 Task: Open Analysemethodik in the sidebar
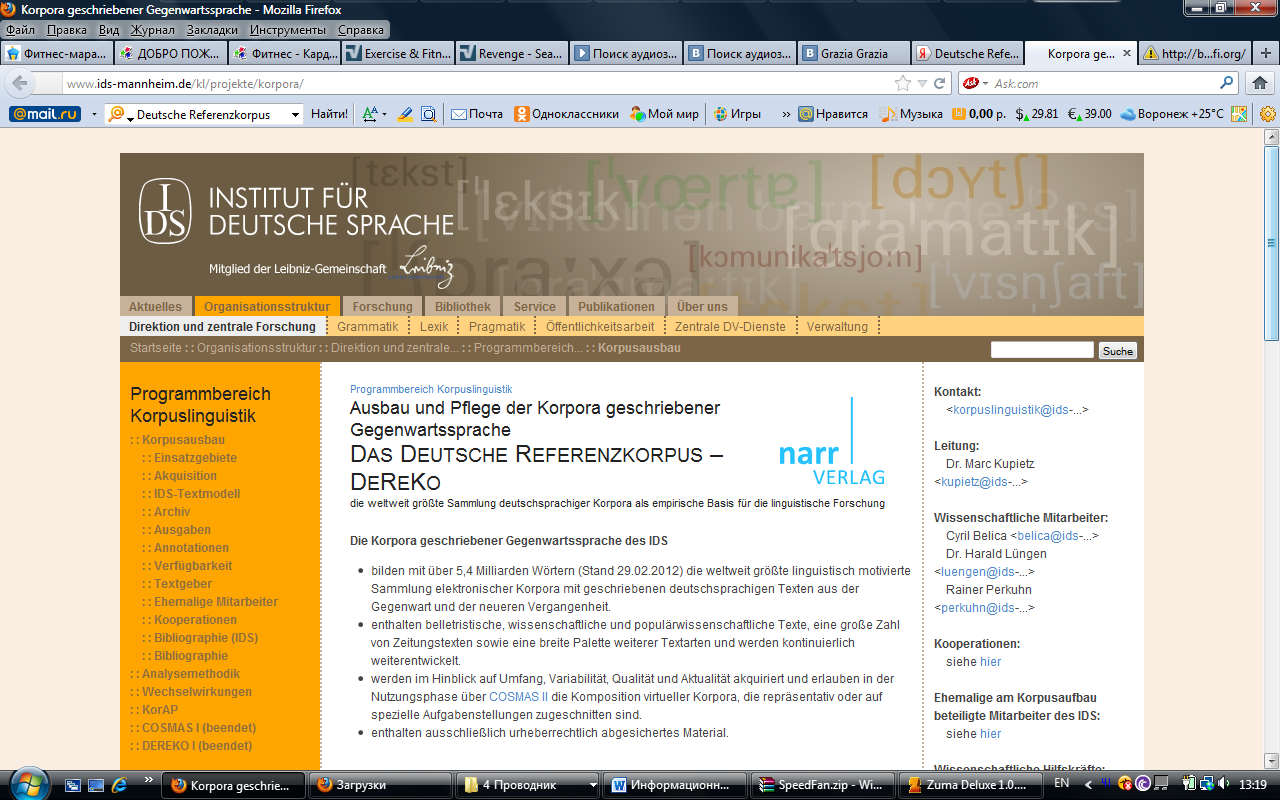(191, 674)
